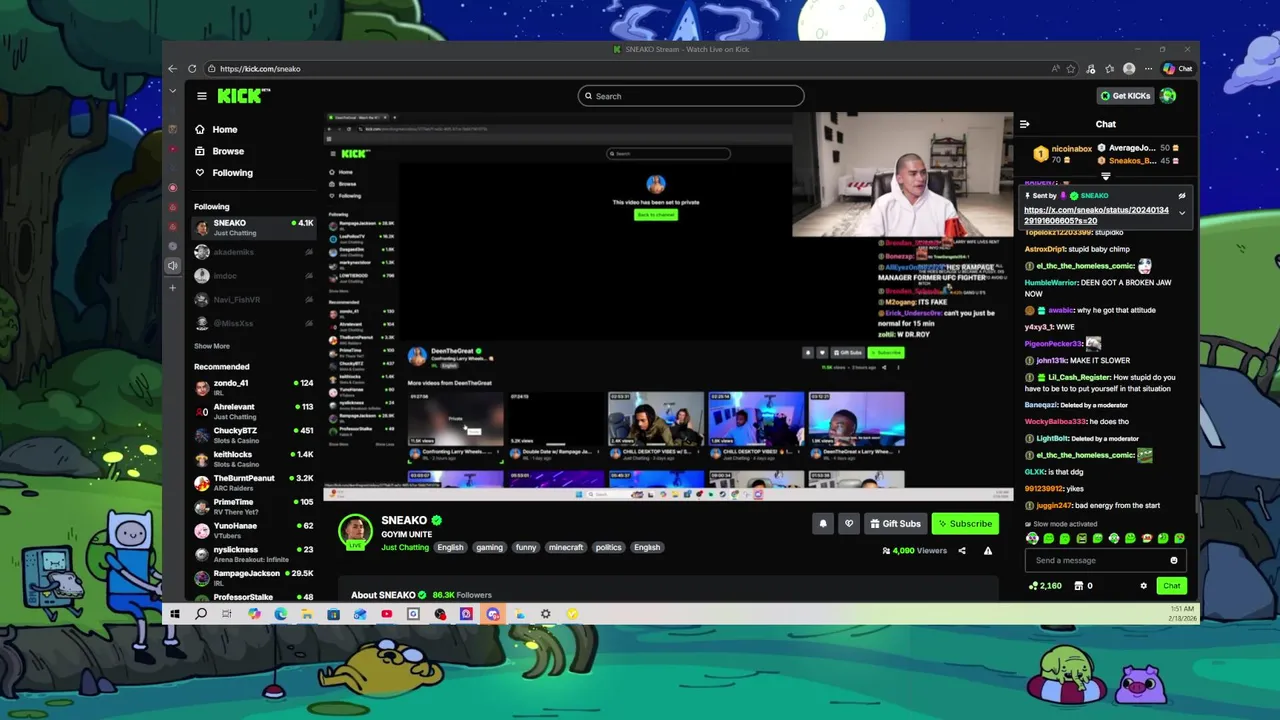Open recommended channel zondo_41
The width and height of the screenshot is (1280, 720).
(x=253, y=388)
